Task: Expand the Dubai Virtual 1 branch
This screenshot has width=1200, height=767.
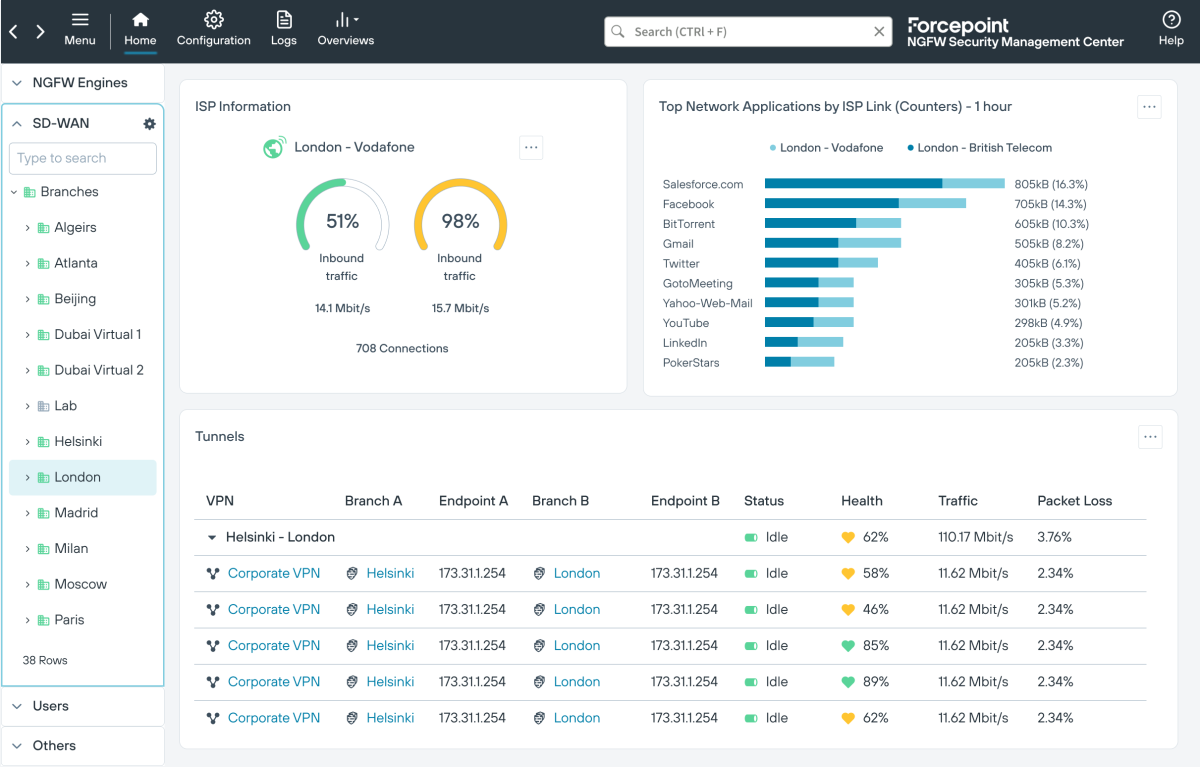Action: (x=27, y=335)
